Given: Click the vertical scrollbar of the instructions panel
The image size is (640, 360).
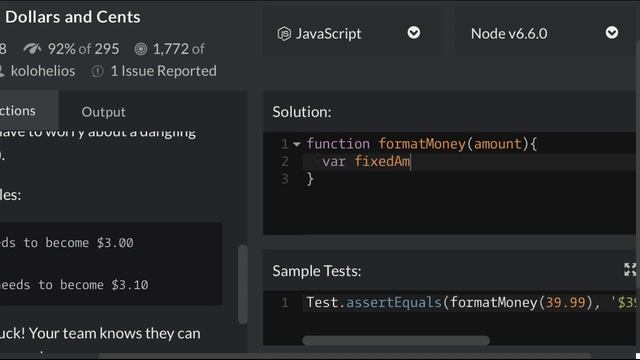Looking at the screenshot, I should coord(243,284).
